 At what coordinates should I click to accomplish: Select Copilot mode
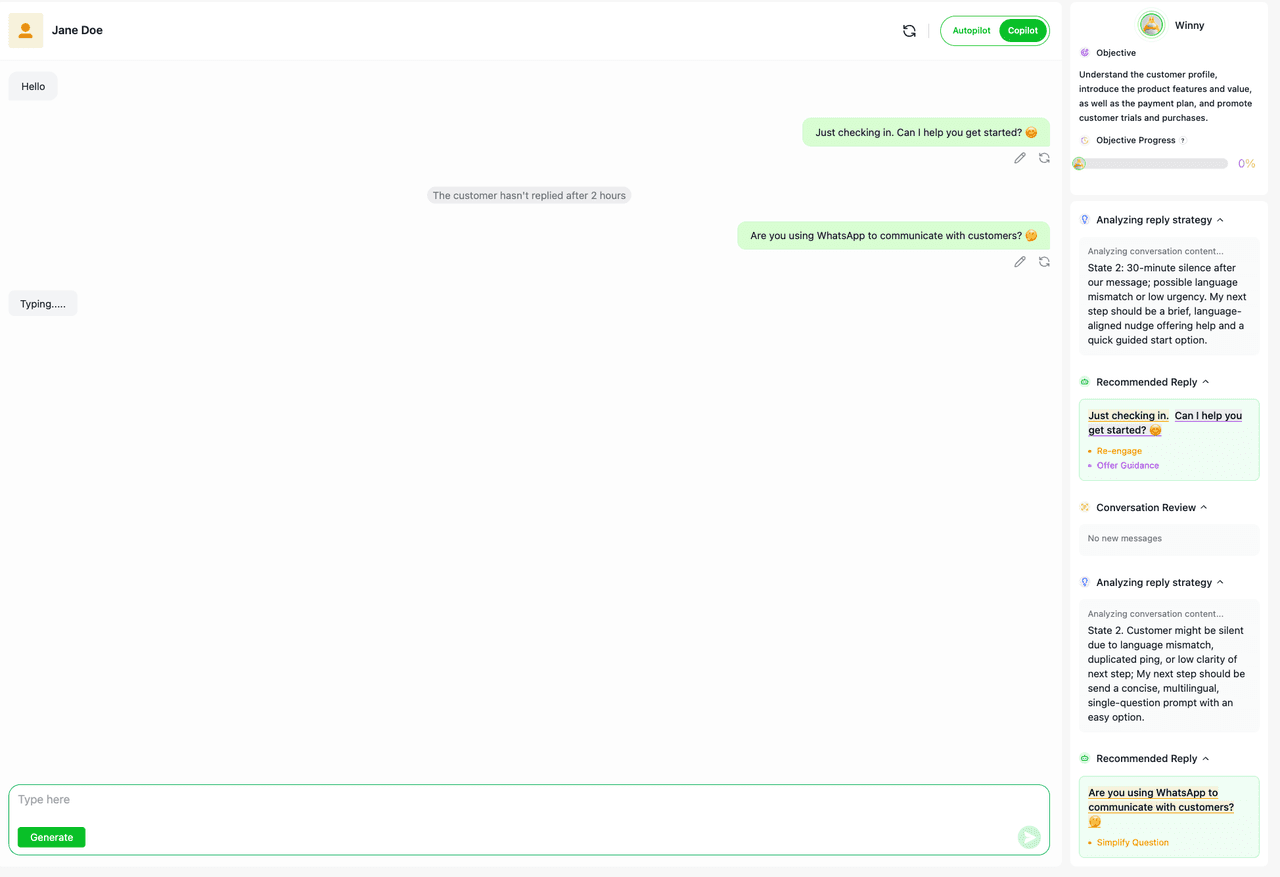(1023, 31)
